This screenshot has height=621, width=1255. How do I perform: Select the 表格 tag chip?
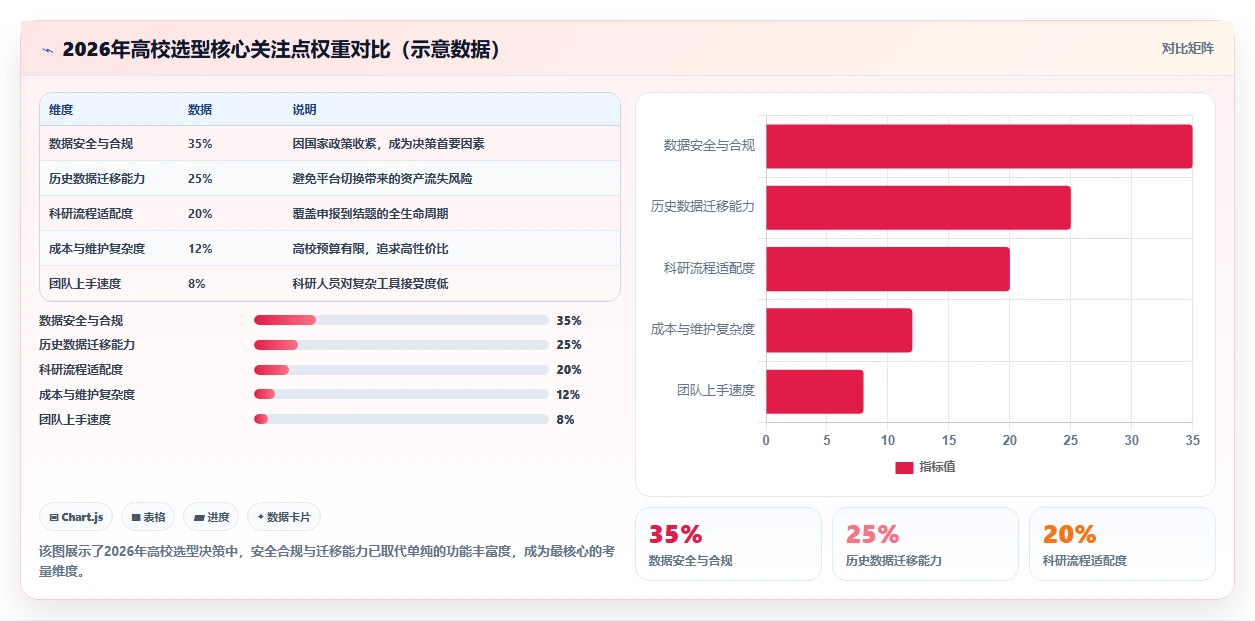(148, 517)
